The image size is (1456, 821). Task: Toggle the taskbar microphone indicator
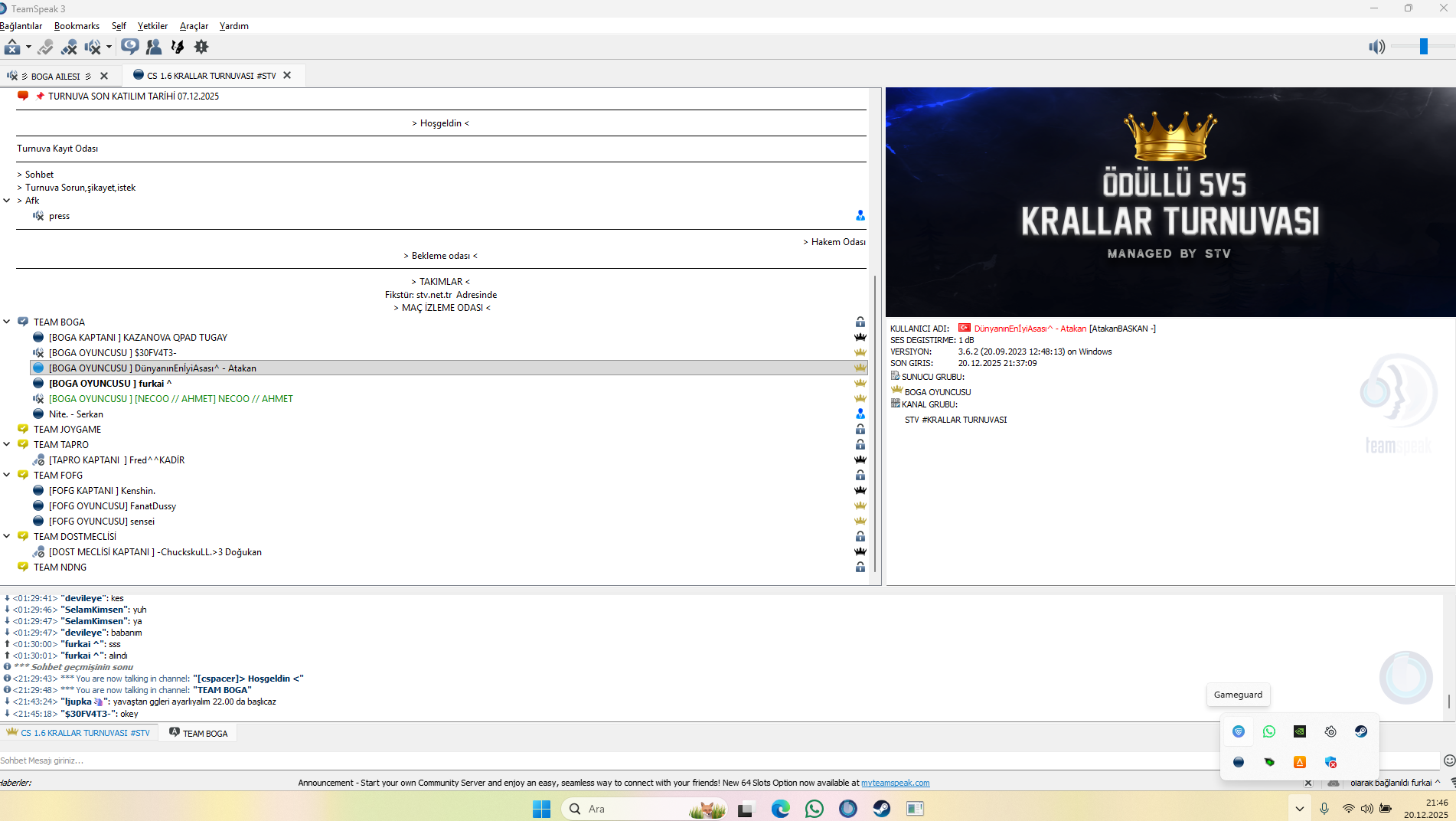click(x=1324, y=809)
